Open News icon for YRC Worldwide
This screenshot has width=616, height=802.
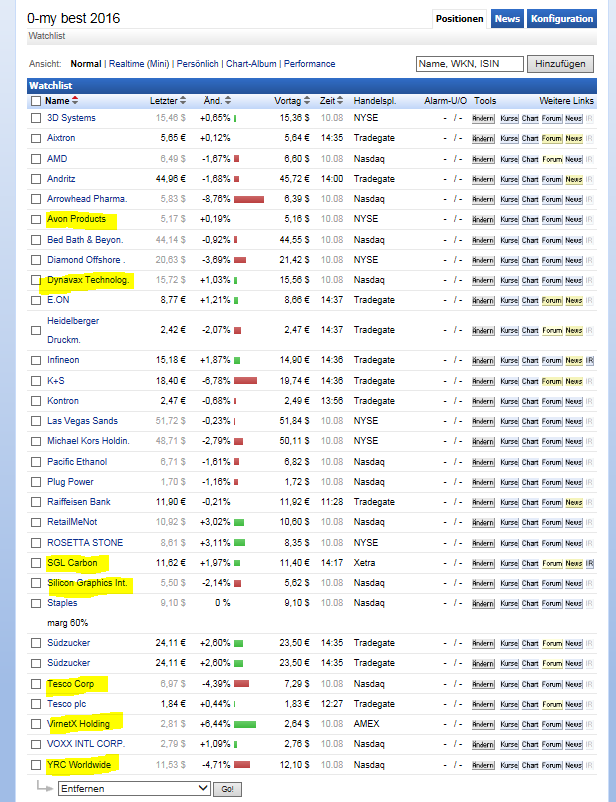coord(573,765)
